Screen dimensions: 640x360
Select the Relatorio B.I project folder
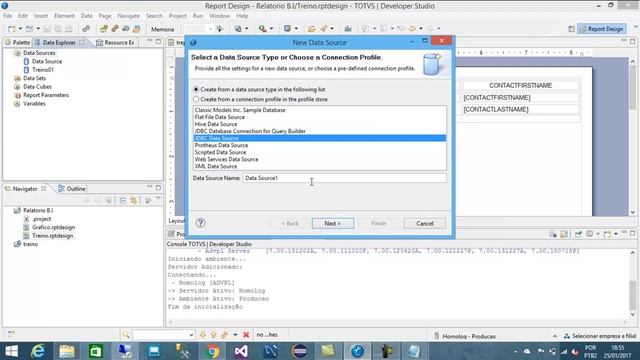click(38, 210)
